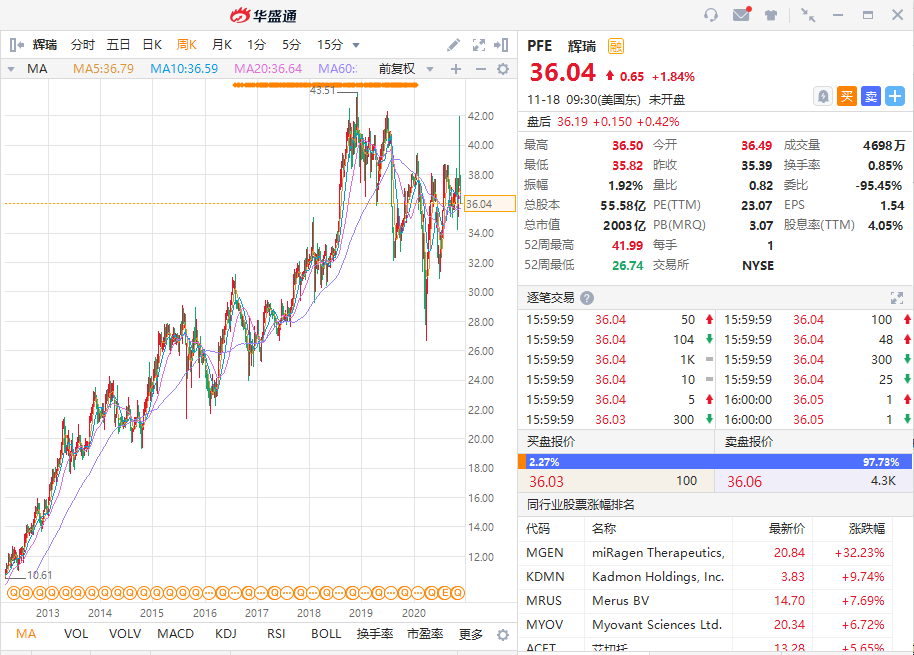Click the MA5:36.79 indicator label
The height and width of the screenshot is (655, 914).
[103, 69]
